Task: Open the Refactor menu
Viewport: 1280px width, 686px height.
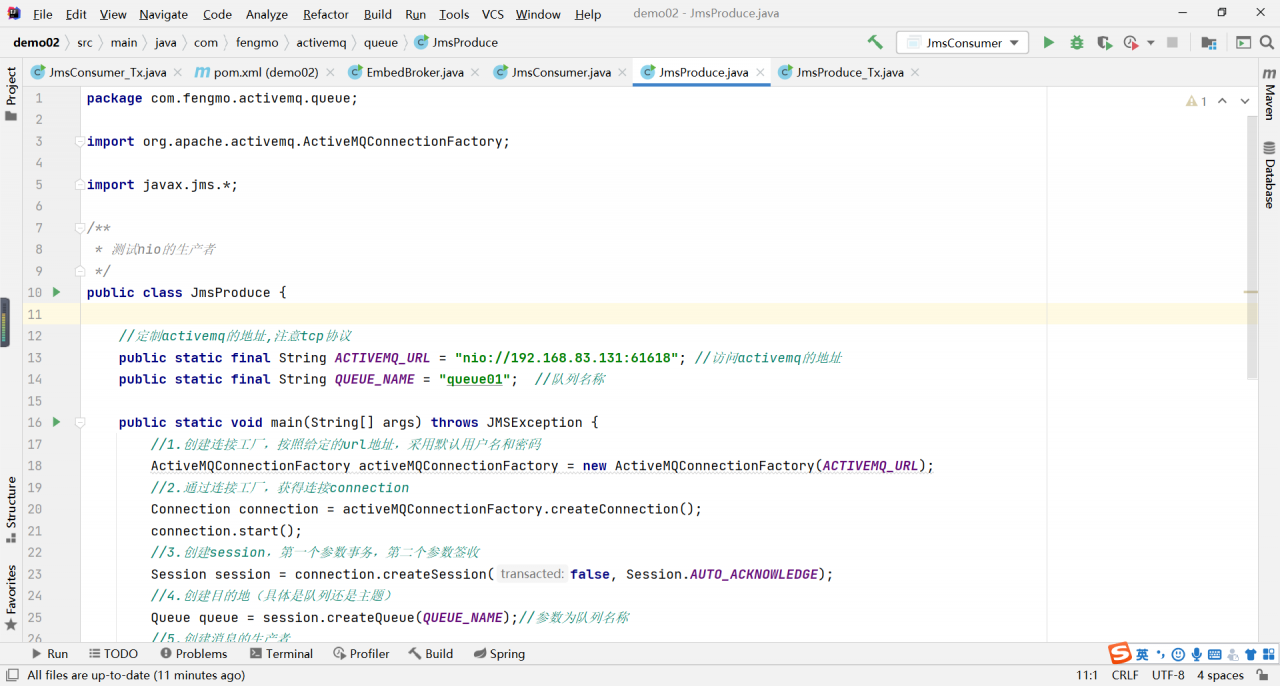Action: [326, 14]
